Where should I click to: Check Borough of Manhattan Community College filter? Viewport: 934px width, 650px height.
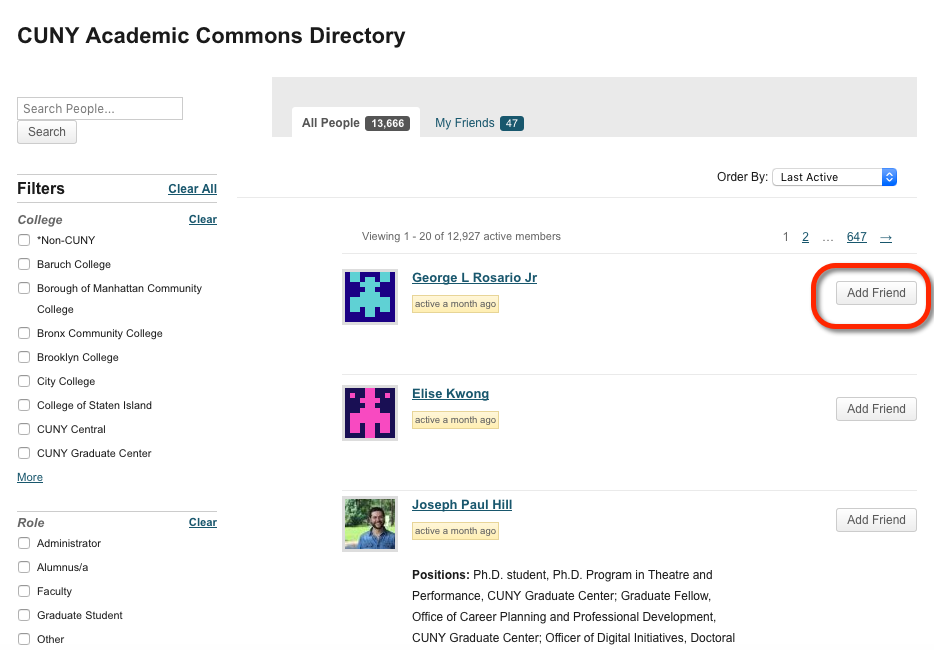point(24,288)
